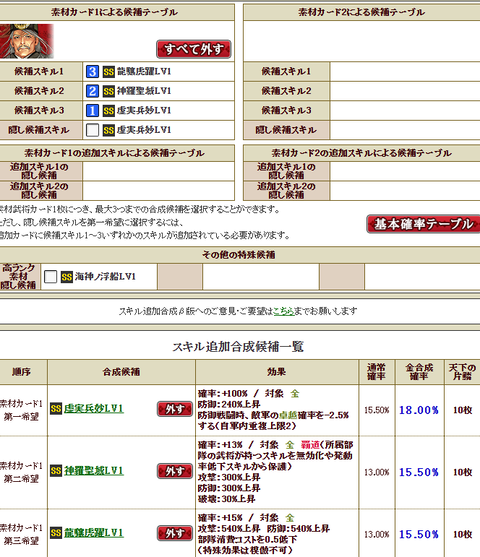The width and height of the screenshot is (480, 557).
Task: Click SS icon in 第三希望 list row
Action: pos(56,533)
